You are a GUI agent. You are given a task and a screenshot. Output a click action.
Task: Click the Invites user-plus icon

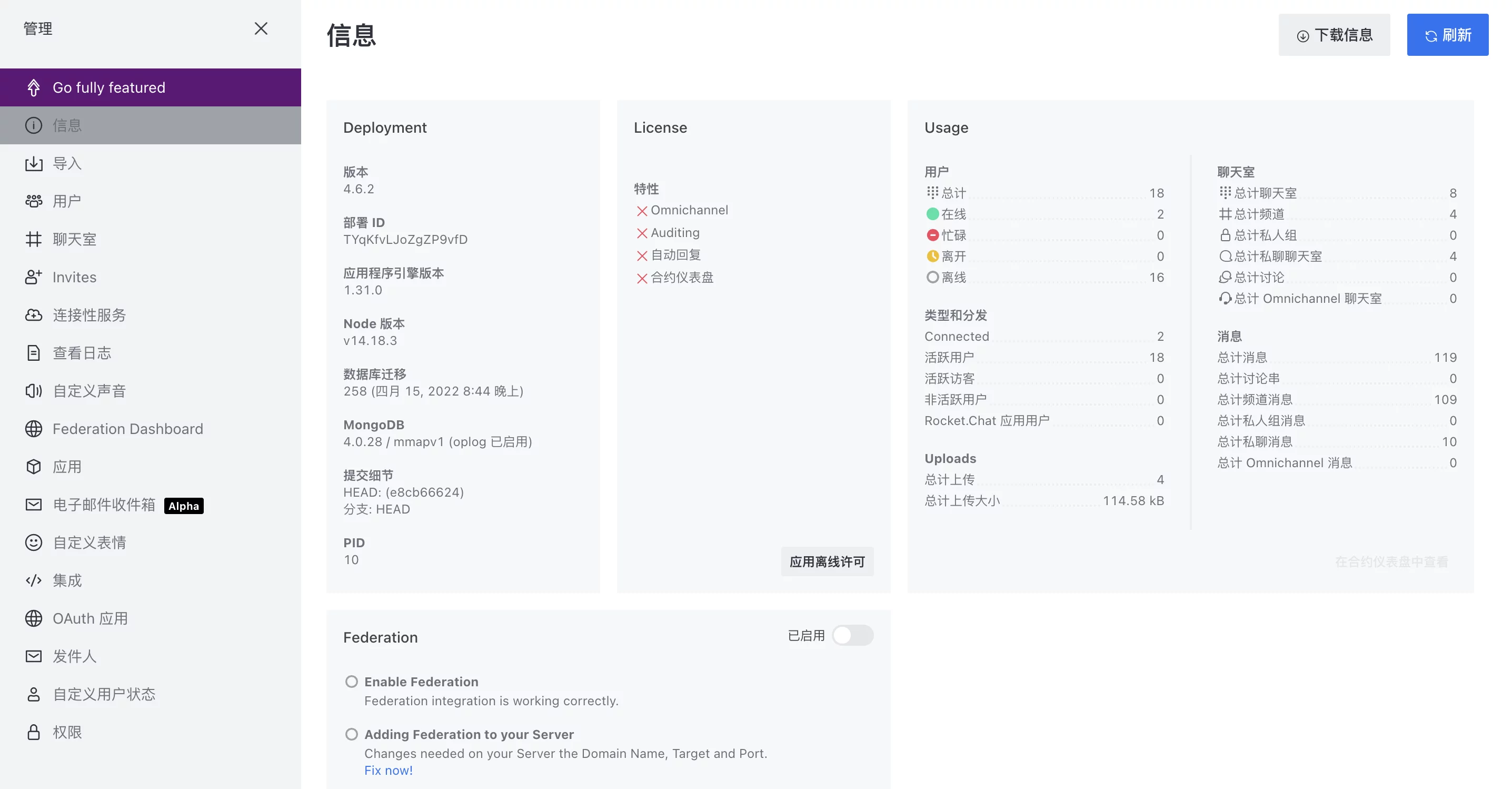(x=34, y=277)
